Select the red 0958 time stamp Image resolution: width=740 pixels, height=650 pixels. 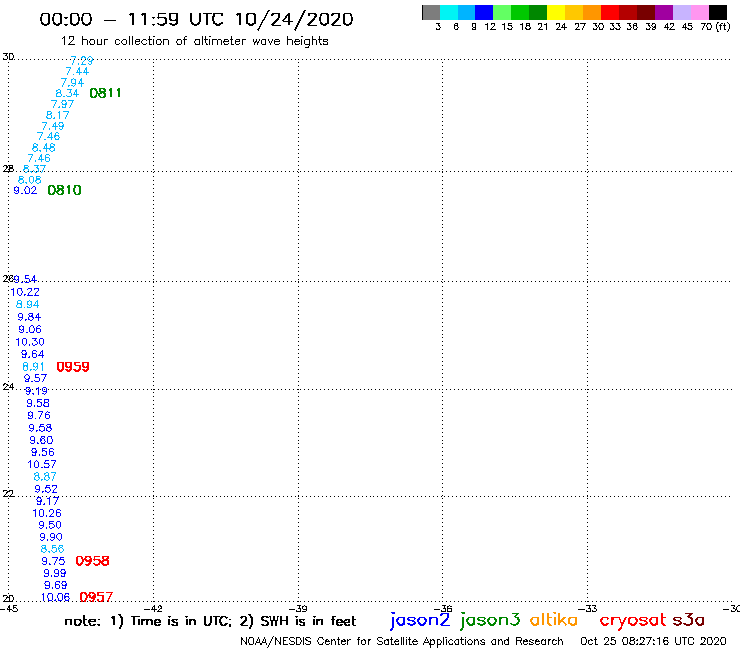(x=92, y=561)
